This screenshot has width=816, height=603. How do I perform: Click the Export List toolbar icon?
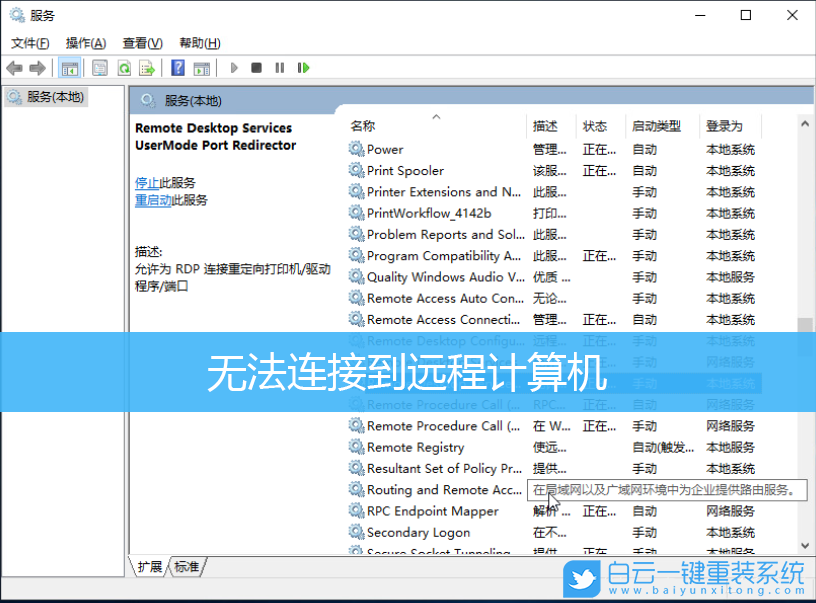146,67
